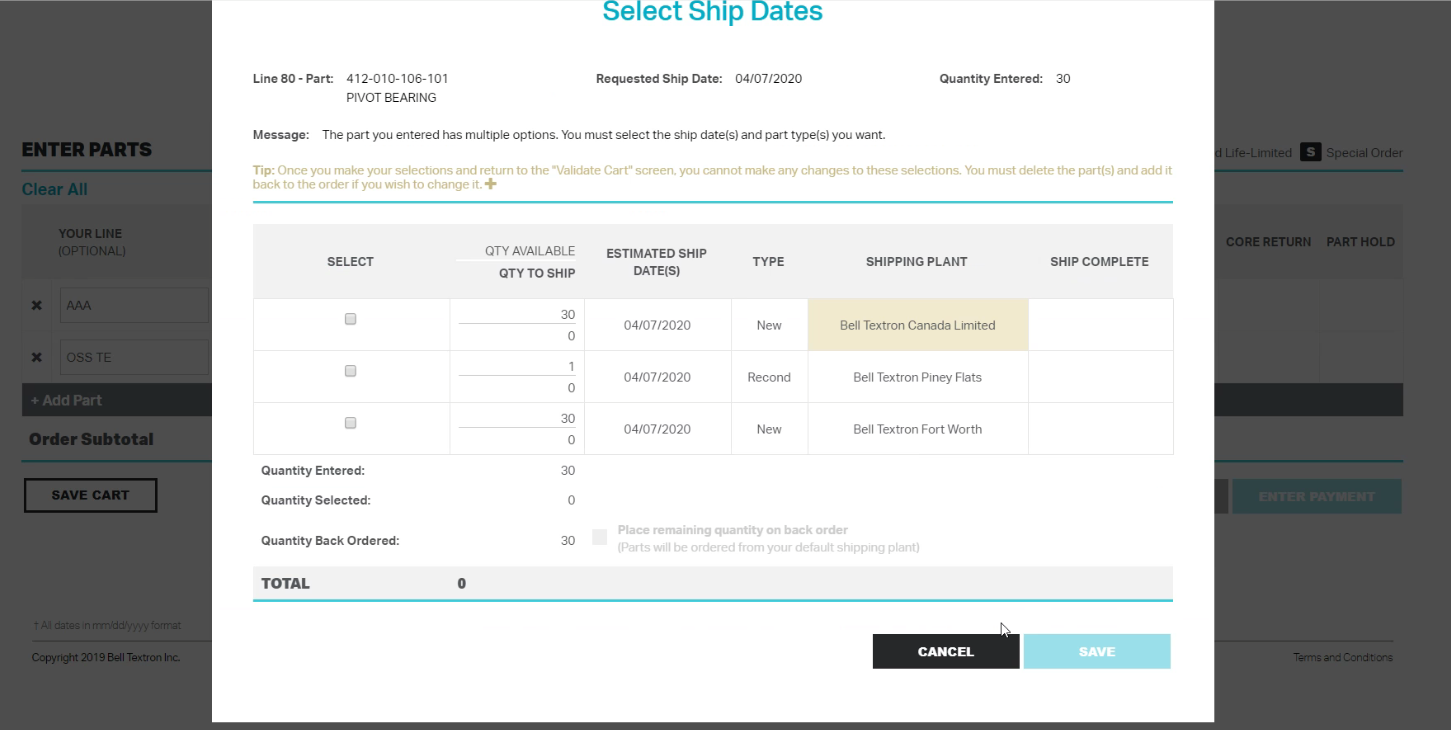Viewport: 1451px width, 730px height.
Task: Remove the OSS TE part line
Action: 36,357
